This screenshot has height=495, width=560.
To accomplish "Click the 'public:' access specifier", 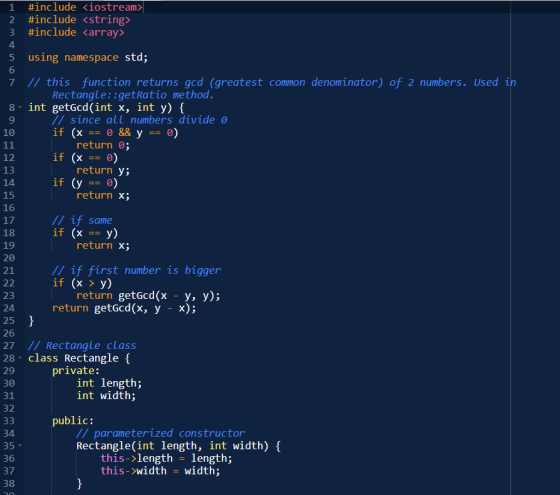I will [x=73, y=421].
